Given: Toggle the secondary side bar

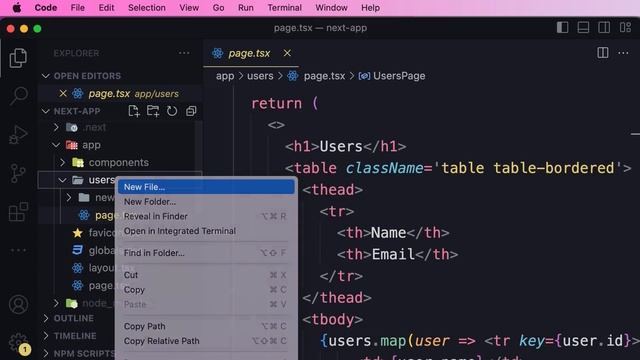Looking at the screenshot, I should coord(604,27).
